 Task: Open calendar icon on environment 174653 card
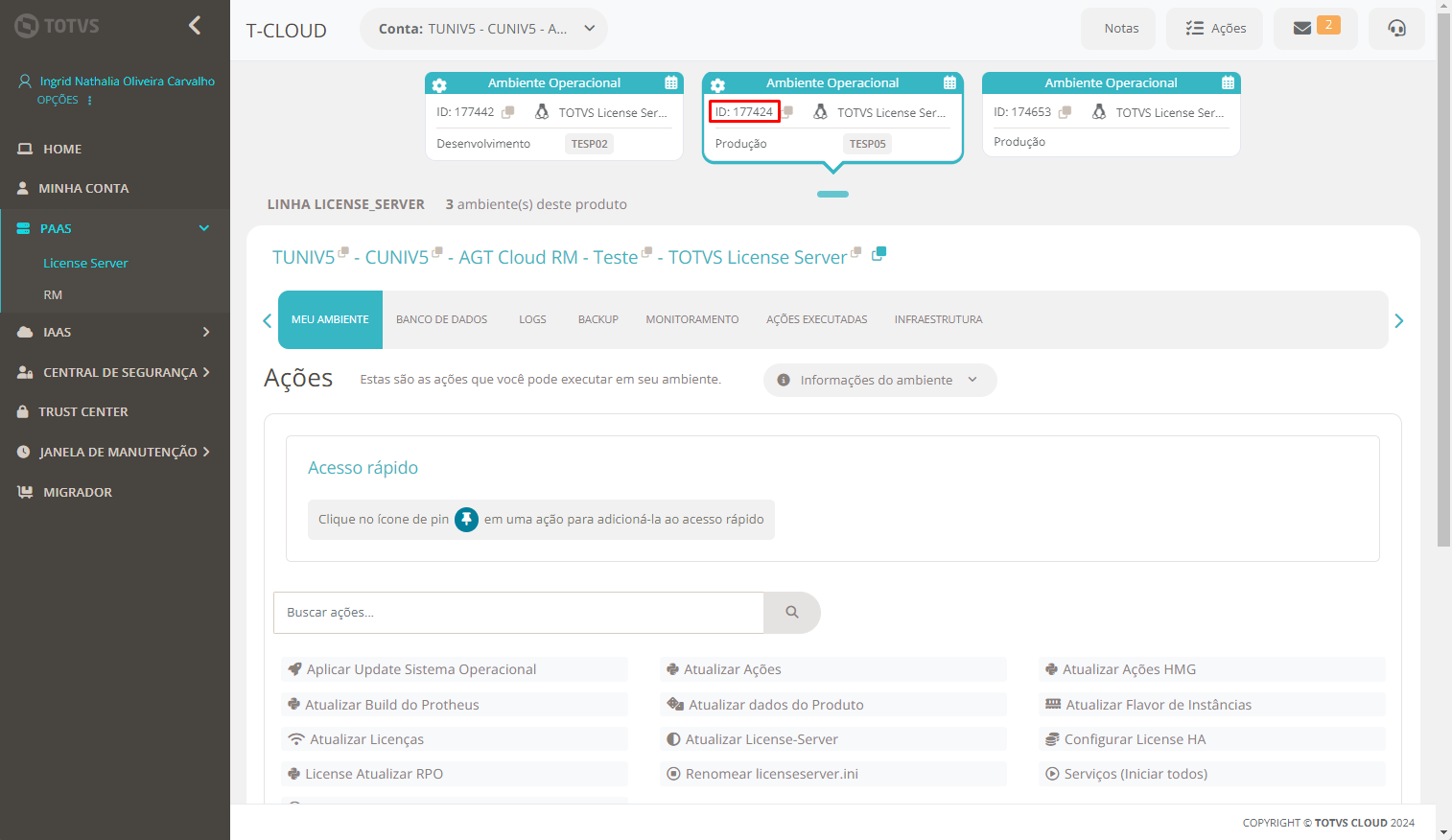coord(1228,83)
